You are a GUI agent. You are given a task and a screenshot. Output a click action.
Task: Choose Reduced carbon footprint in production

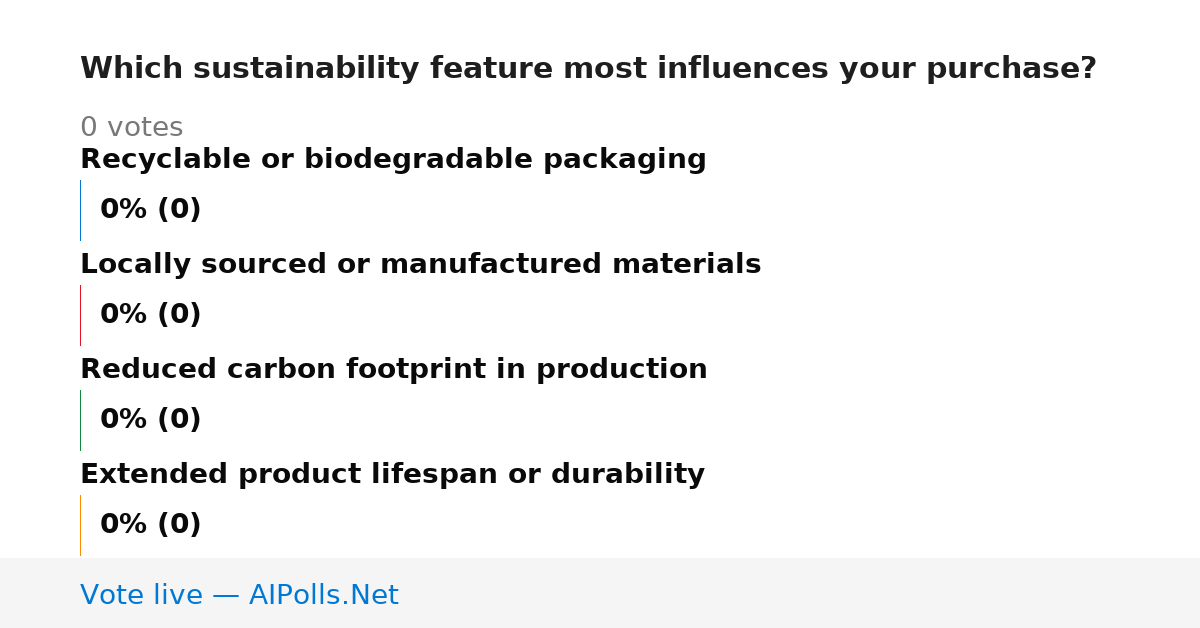(393, 370)
